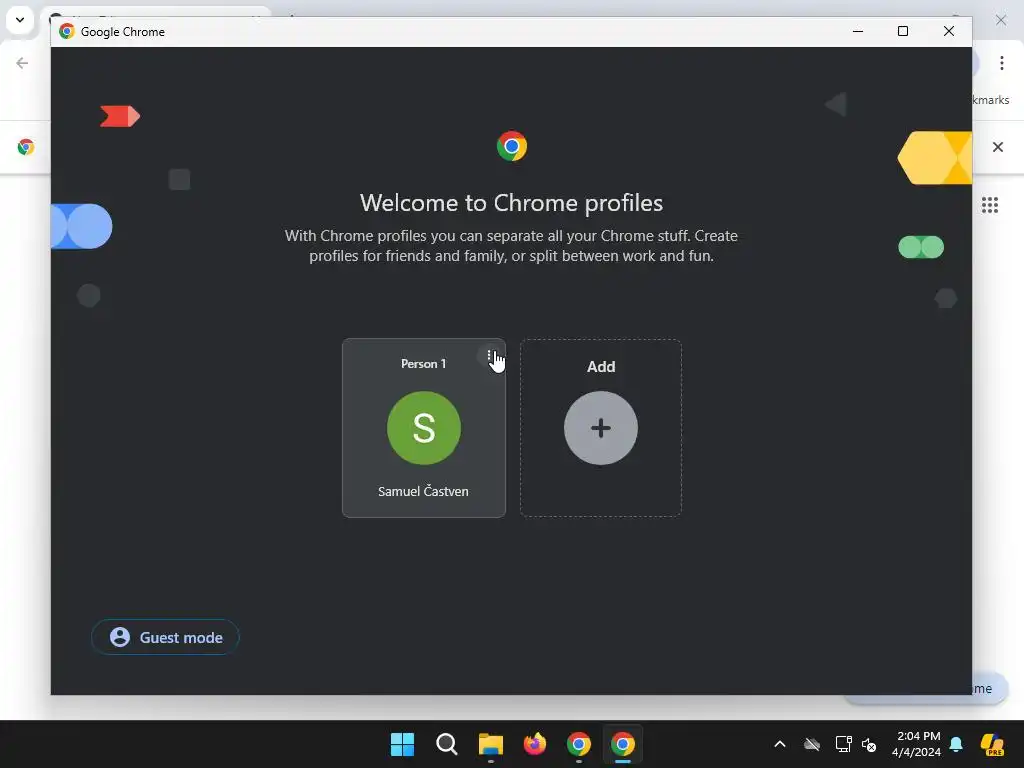Click the Chrome icon in the profile window title bar
This screenshot has width=1024, height=768.
tap(67, 31)
